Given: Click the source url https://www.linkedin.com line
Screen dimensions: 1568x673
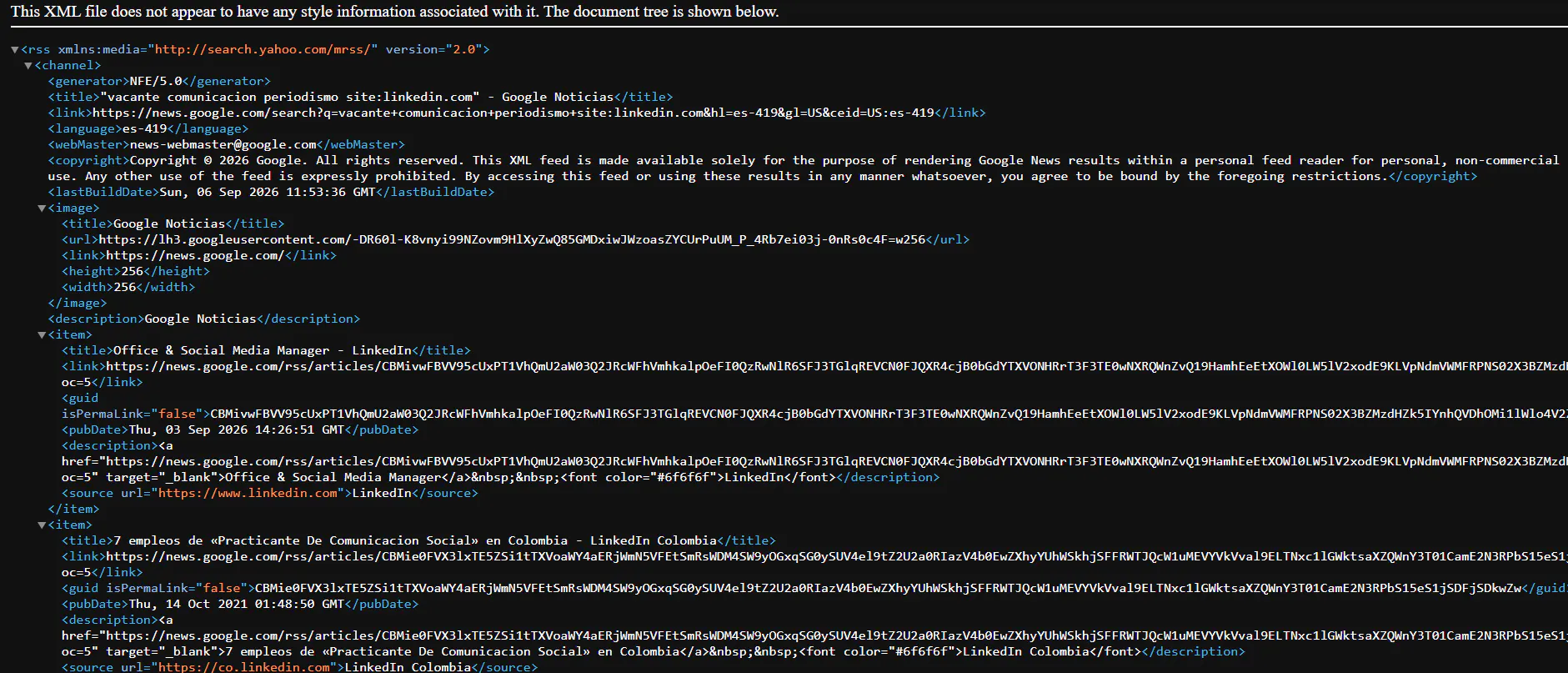Looking at the screenshot, I should pos(270,494).
